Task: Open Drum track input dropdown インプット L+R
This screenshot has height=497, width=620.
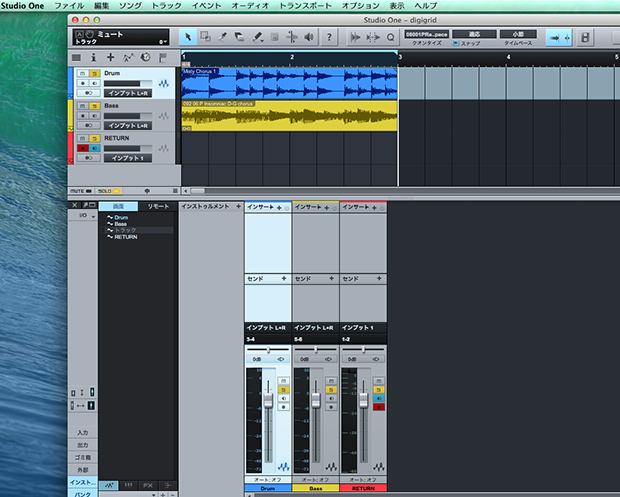Action: coord(128,93)
